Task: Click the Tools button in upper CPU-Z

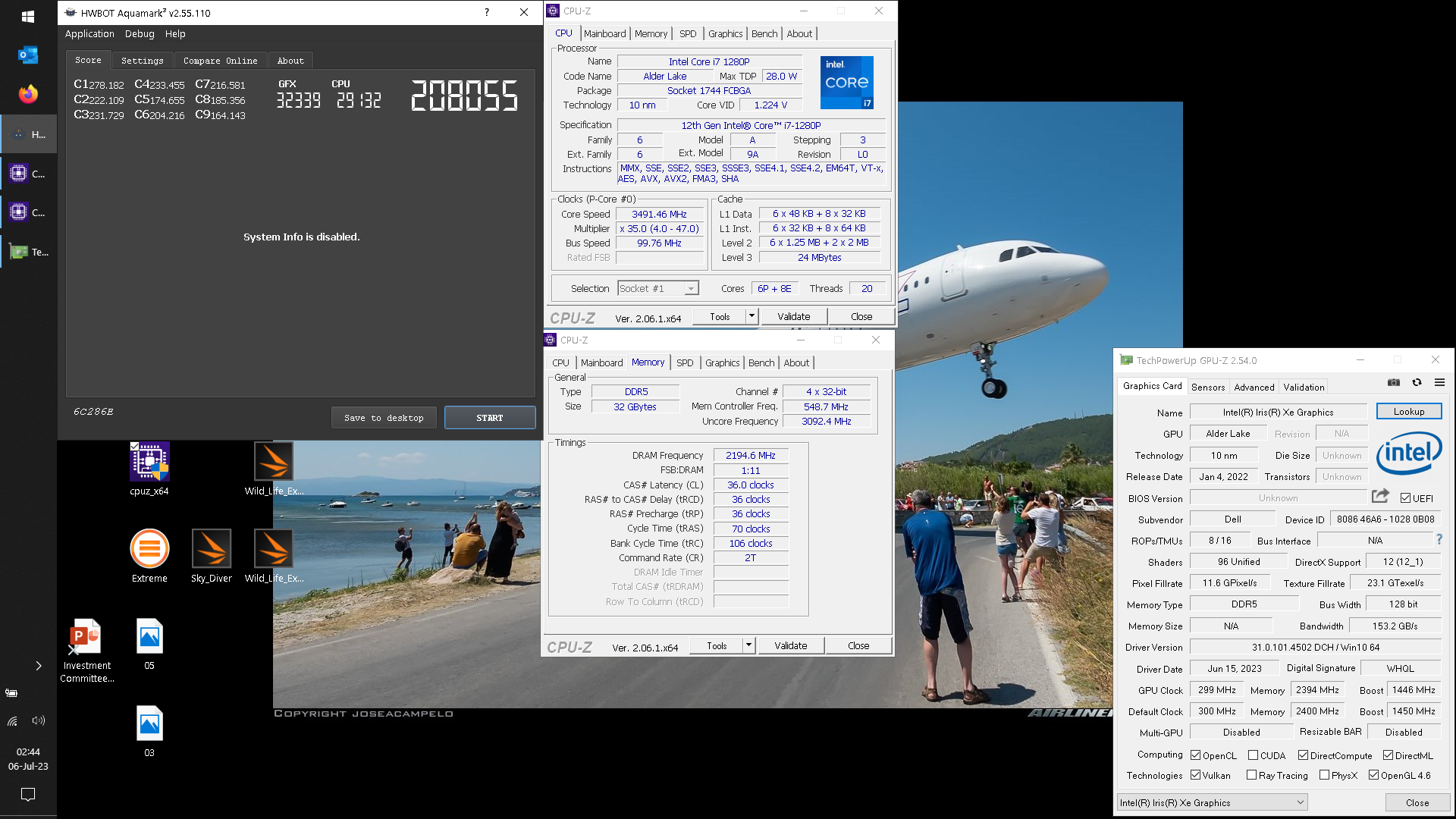Action: point(720,316)
